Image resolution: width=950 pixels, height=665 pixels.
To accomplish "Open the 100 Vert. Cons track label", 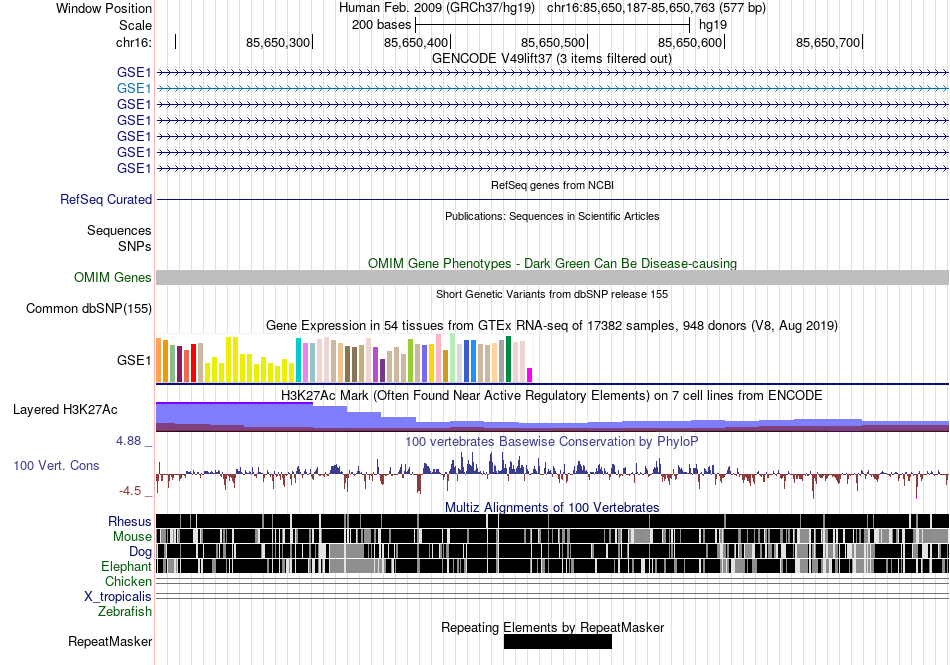I will (56, 465).
